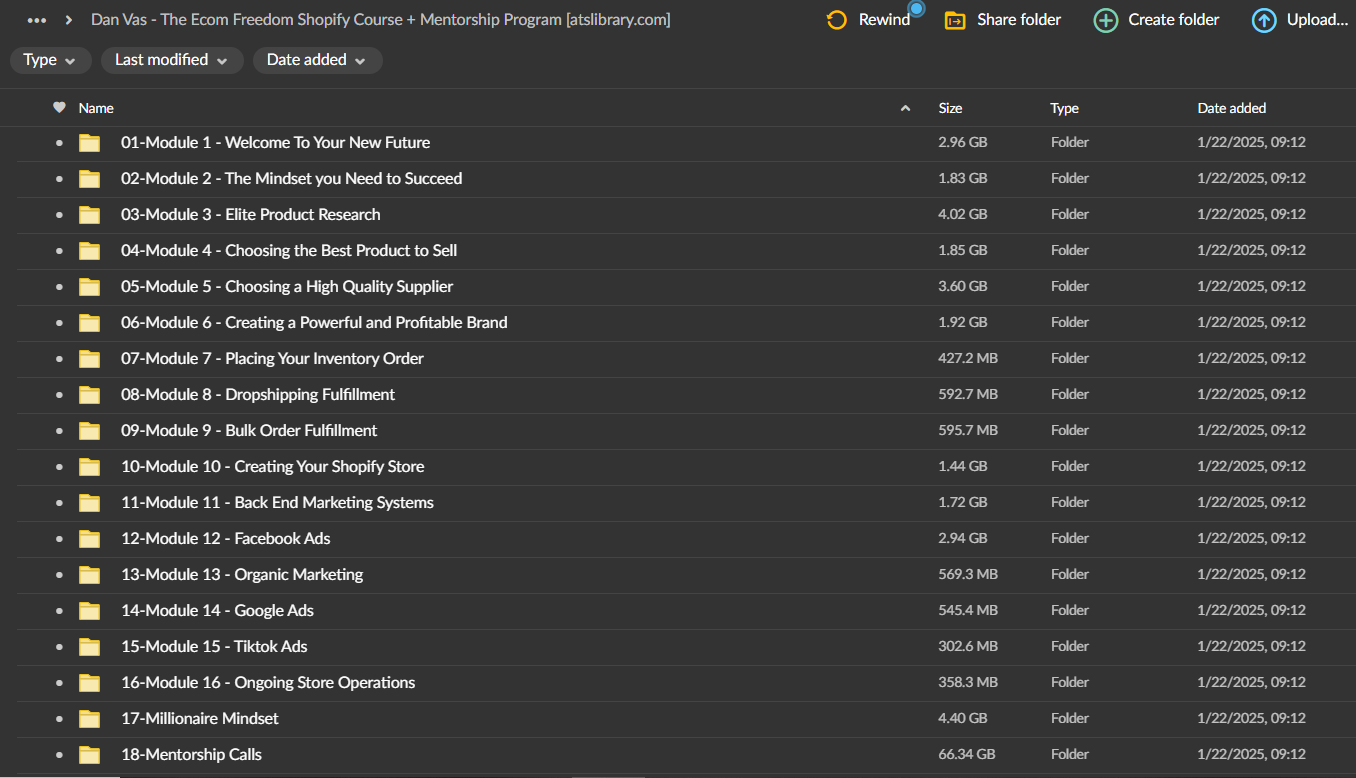The image size is (1356, 778).
Task: Expand the breadcrumb chevron arrow
Action: [x=69, y=20]
